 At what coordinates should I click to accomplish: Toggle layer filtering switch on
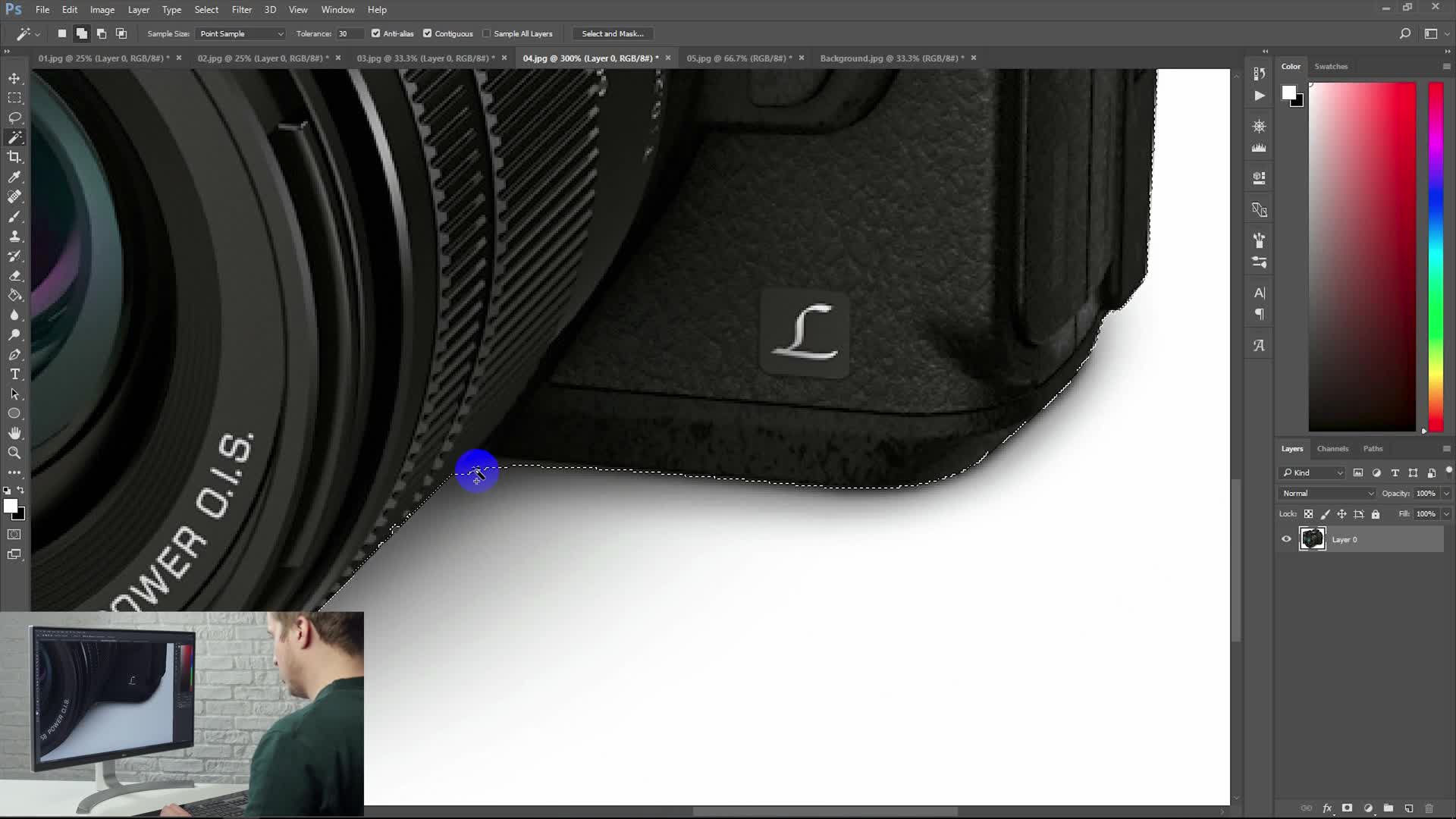click(x=1448, y=472)
